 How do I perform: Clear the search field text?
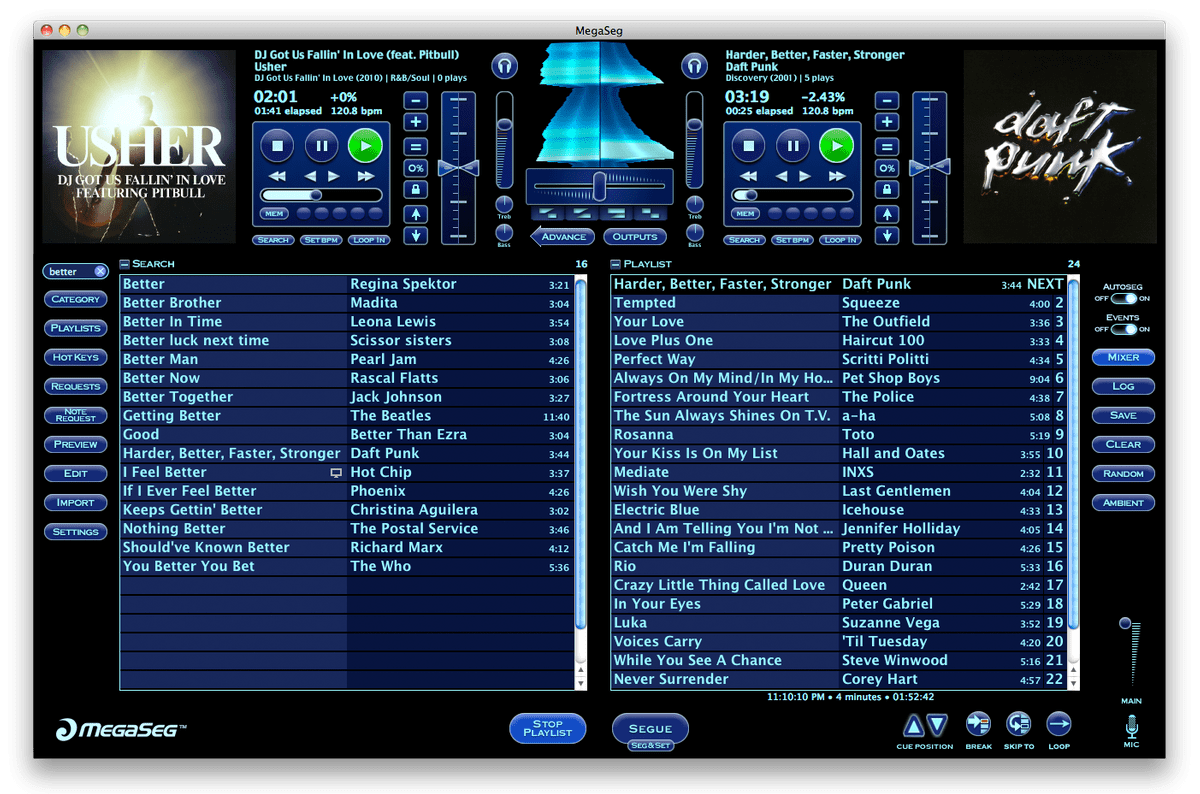(100, 272)
